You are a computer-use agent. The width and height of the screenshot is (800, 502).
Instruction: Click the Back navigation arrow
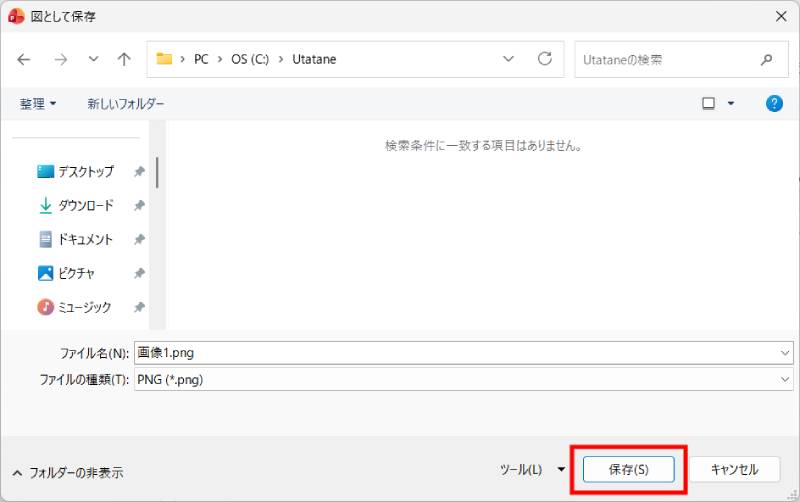click(x=23, y=60)
